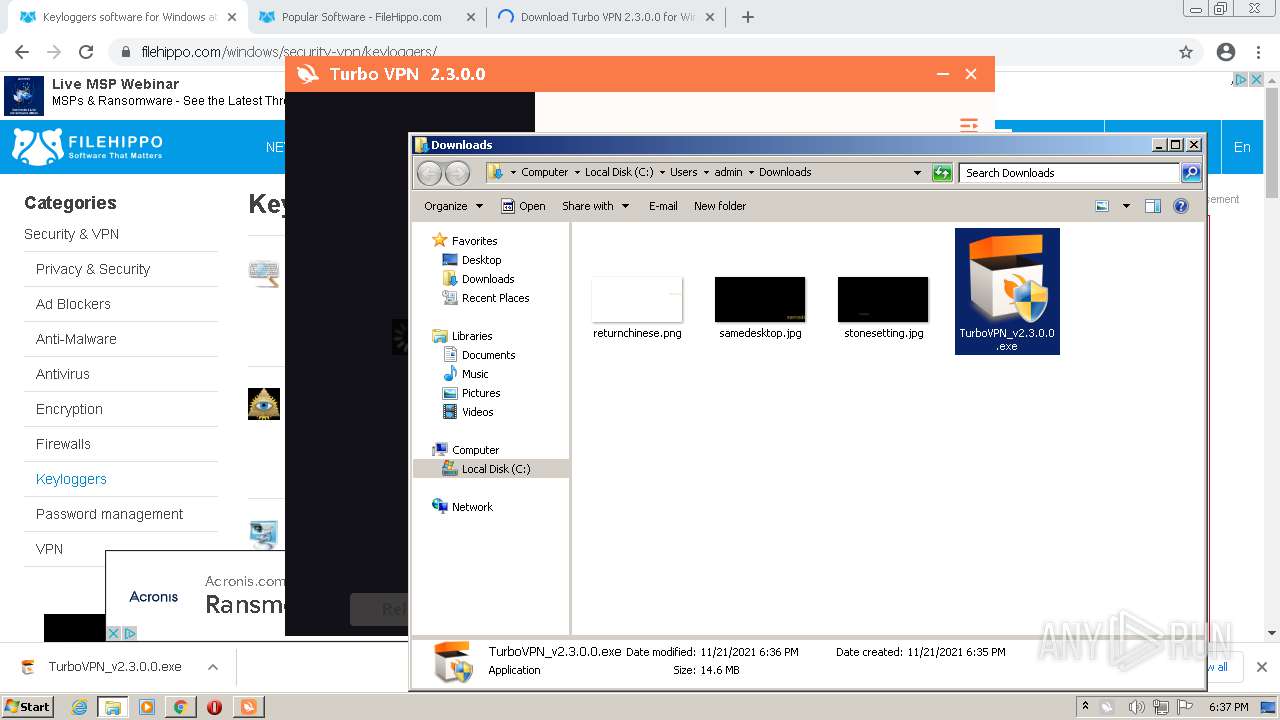The height and width of the screenshot is (720, 1280).
Task: Open Antivirus category
Action: [63, 374]
